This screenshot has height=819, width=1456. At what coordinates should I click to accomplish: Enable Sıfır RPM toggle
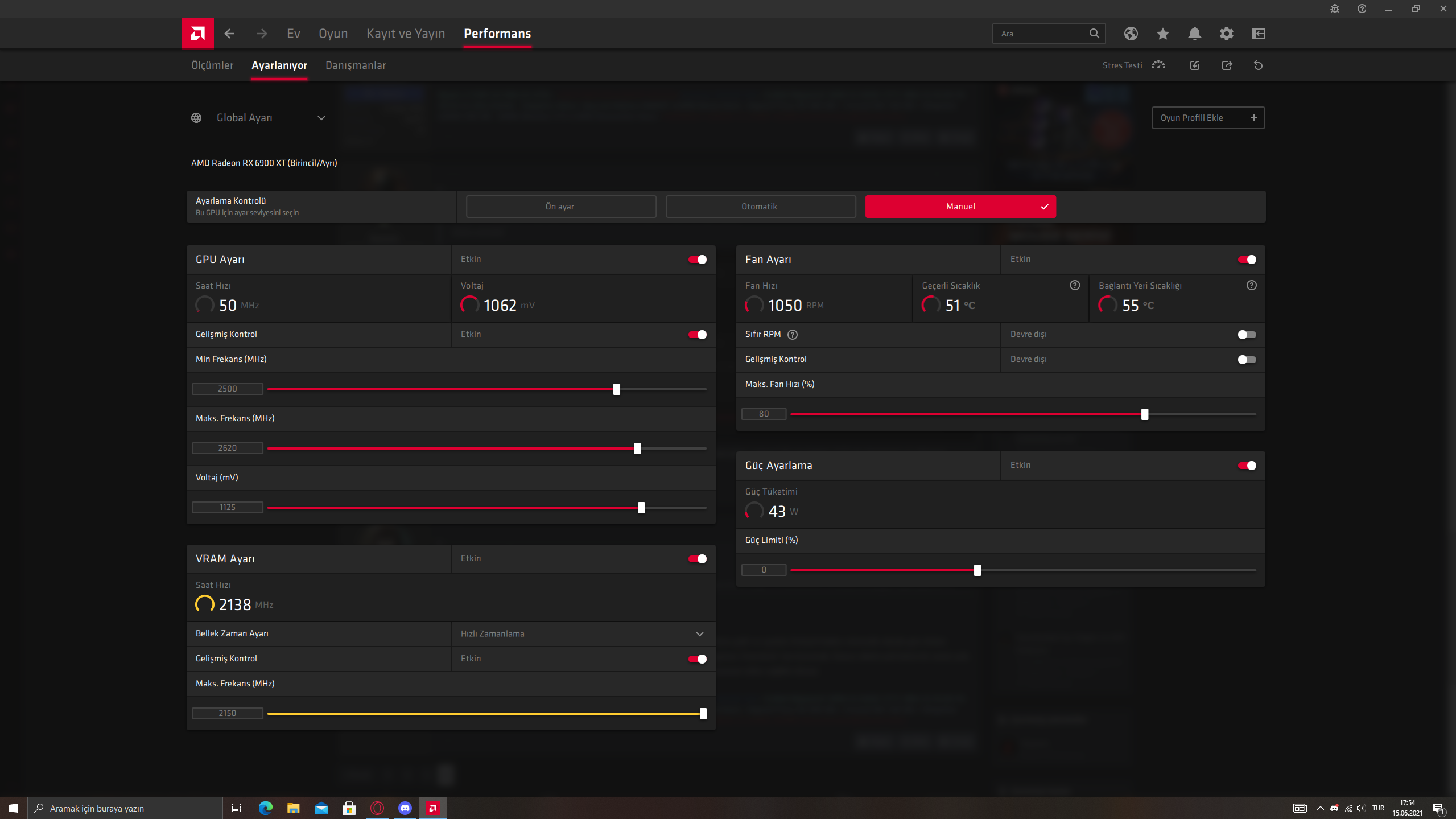(1246, 335)
